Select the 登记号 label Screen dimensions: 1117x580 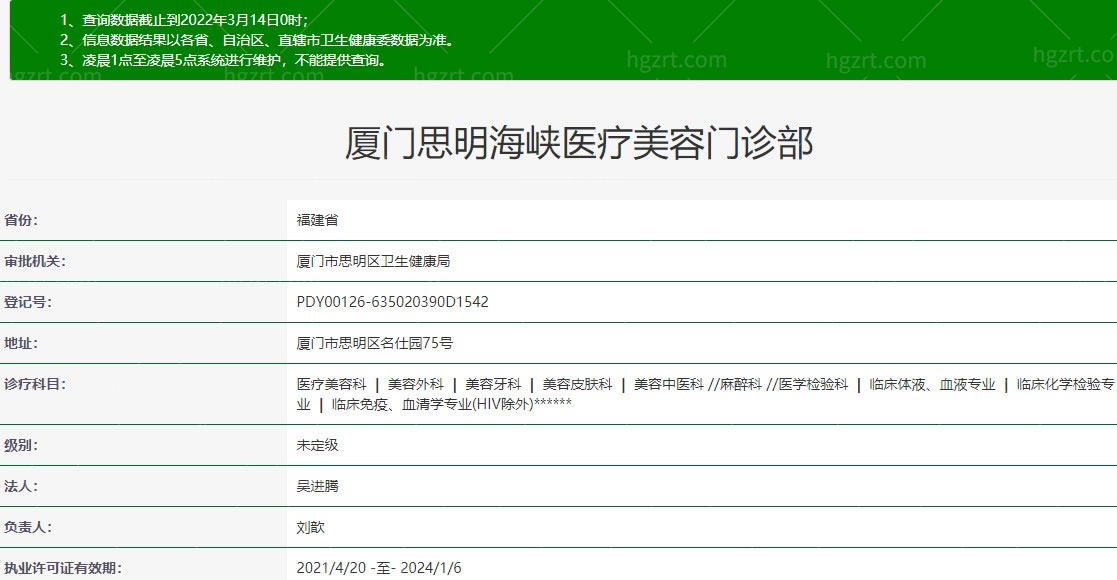pyautogui.click(x=27, y=302)
